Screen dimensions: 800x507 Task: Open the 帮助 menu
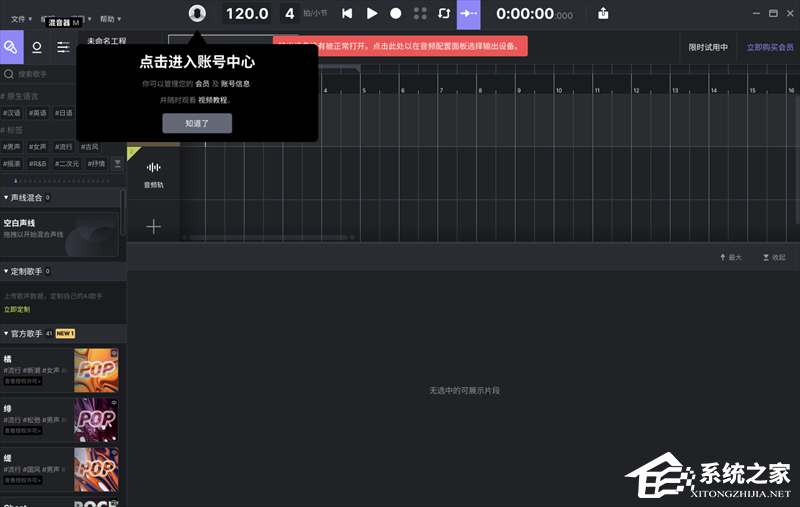point(109,19)
